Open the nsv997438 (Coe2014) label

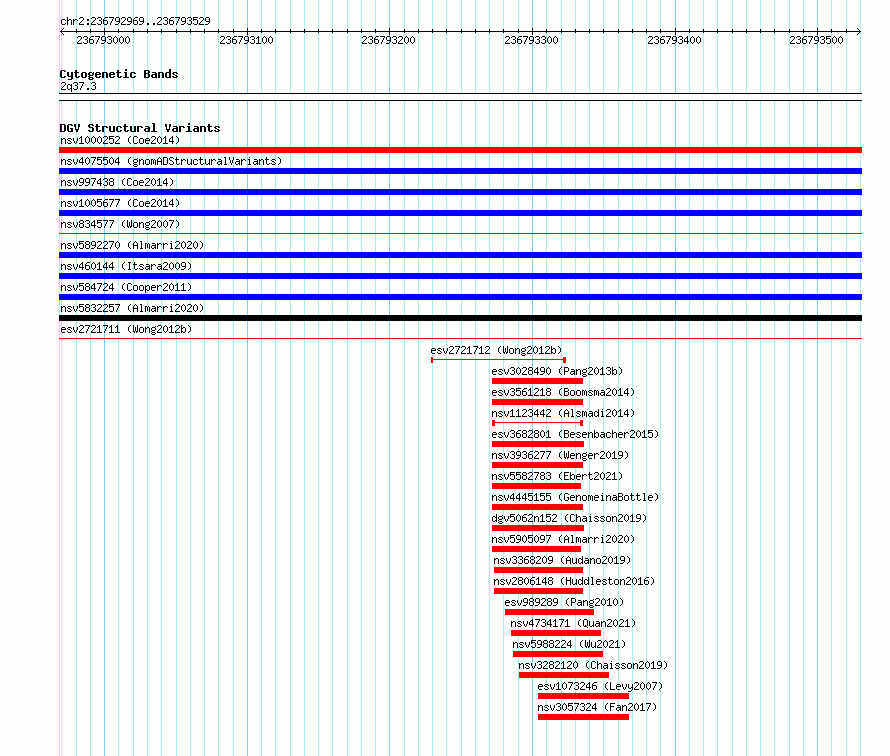[x=117, y=182]
